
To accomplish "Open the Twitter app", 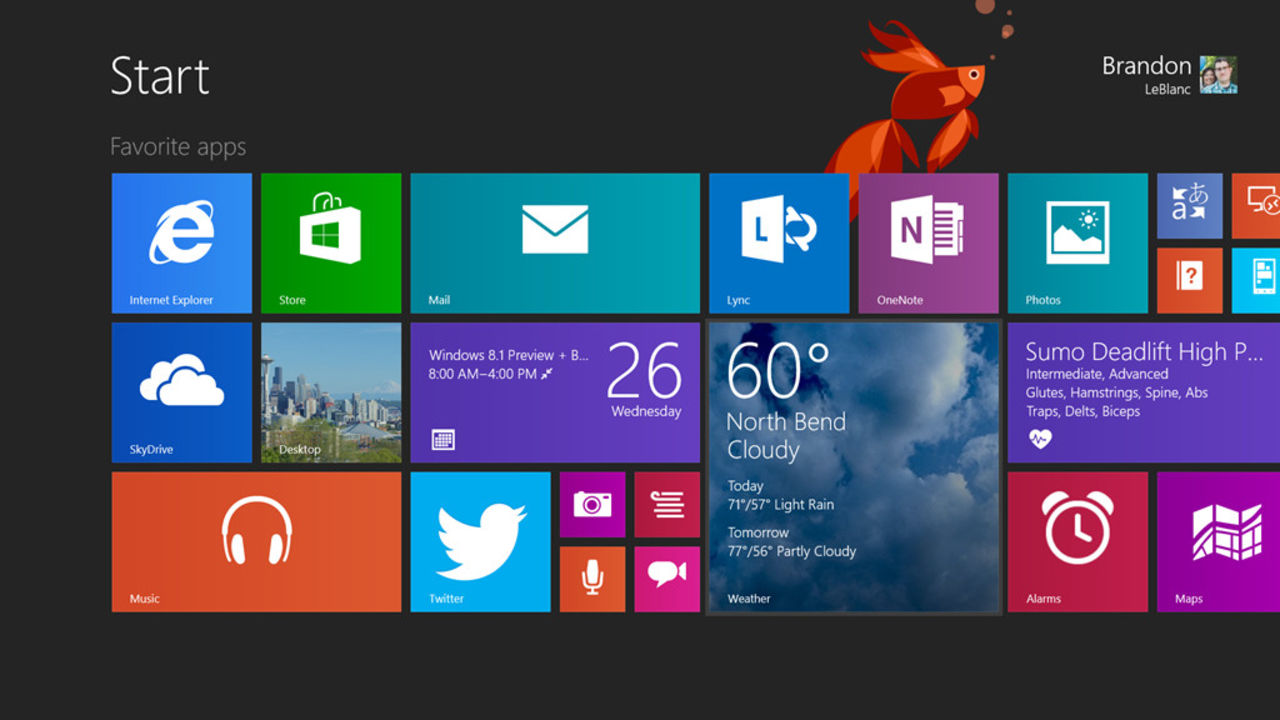I will click(480, 542).
